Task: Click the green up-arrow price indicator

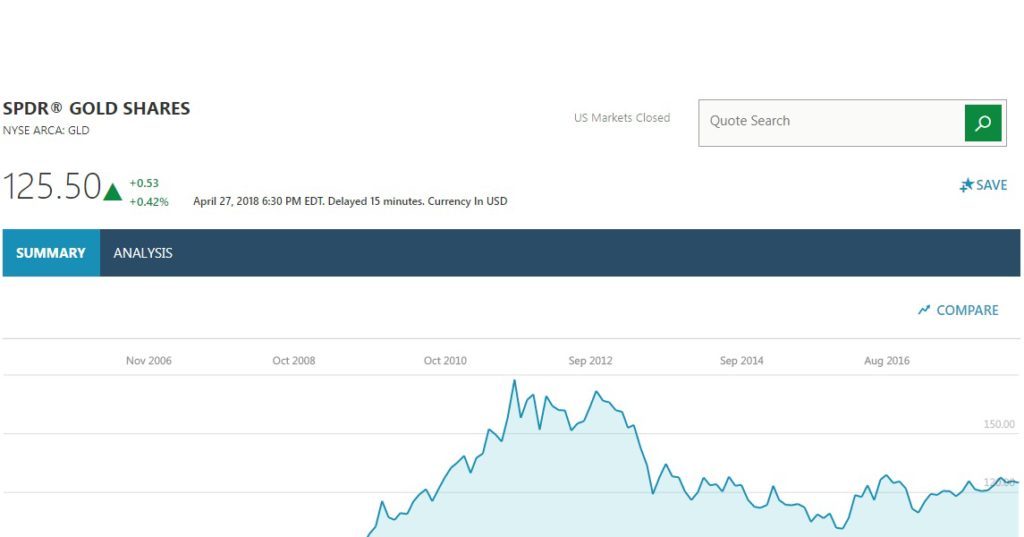Action: point(112,191)
